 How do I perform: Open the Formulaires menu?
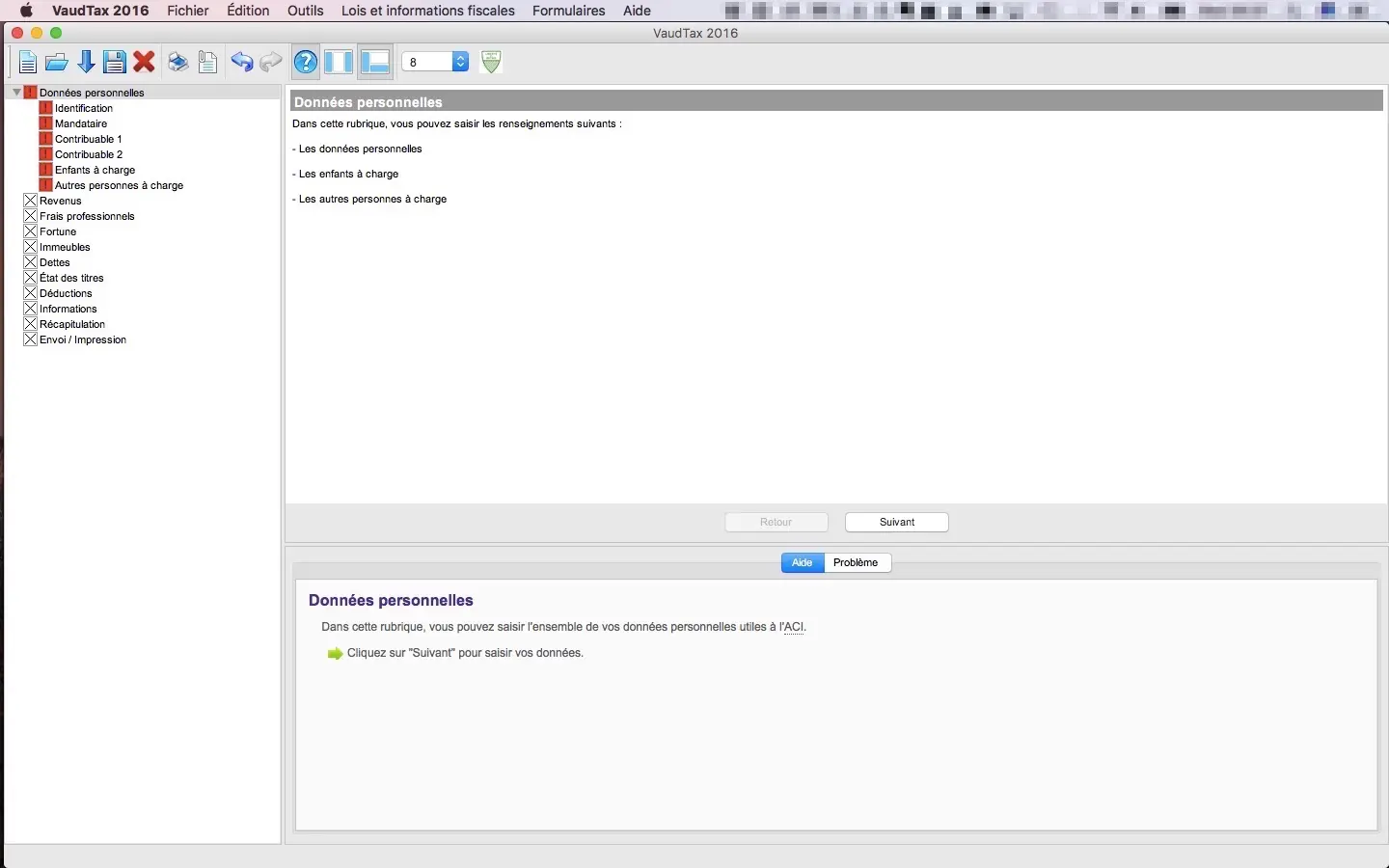tap(569, 11)
